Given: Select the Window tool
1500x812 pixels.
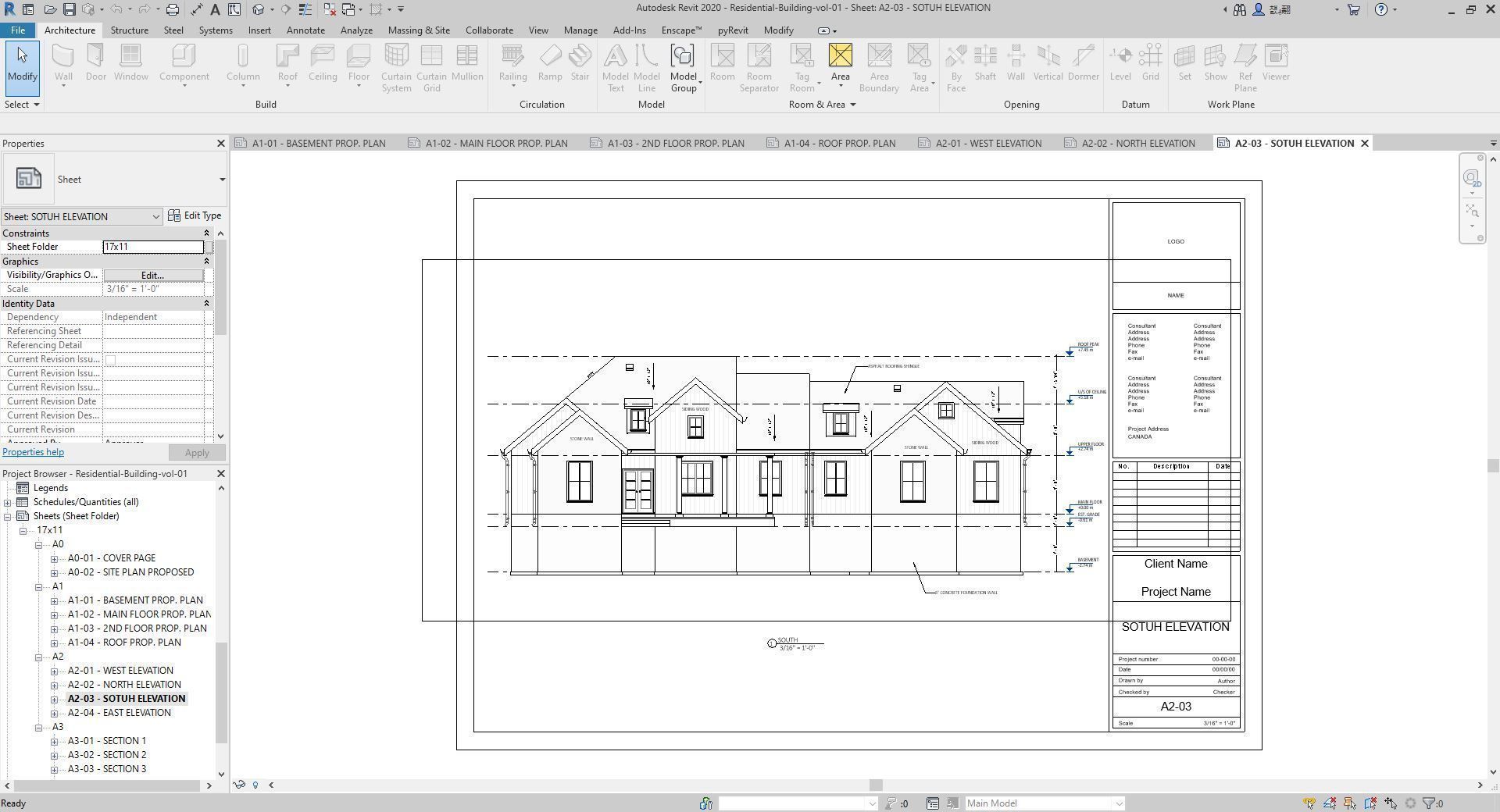Looking at the screenshot, I should tap(130, 63).
